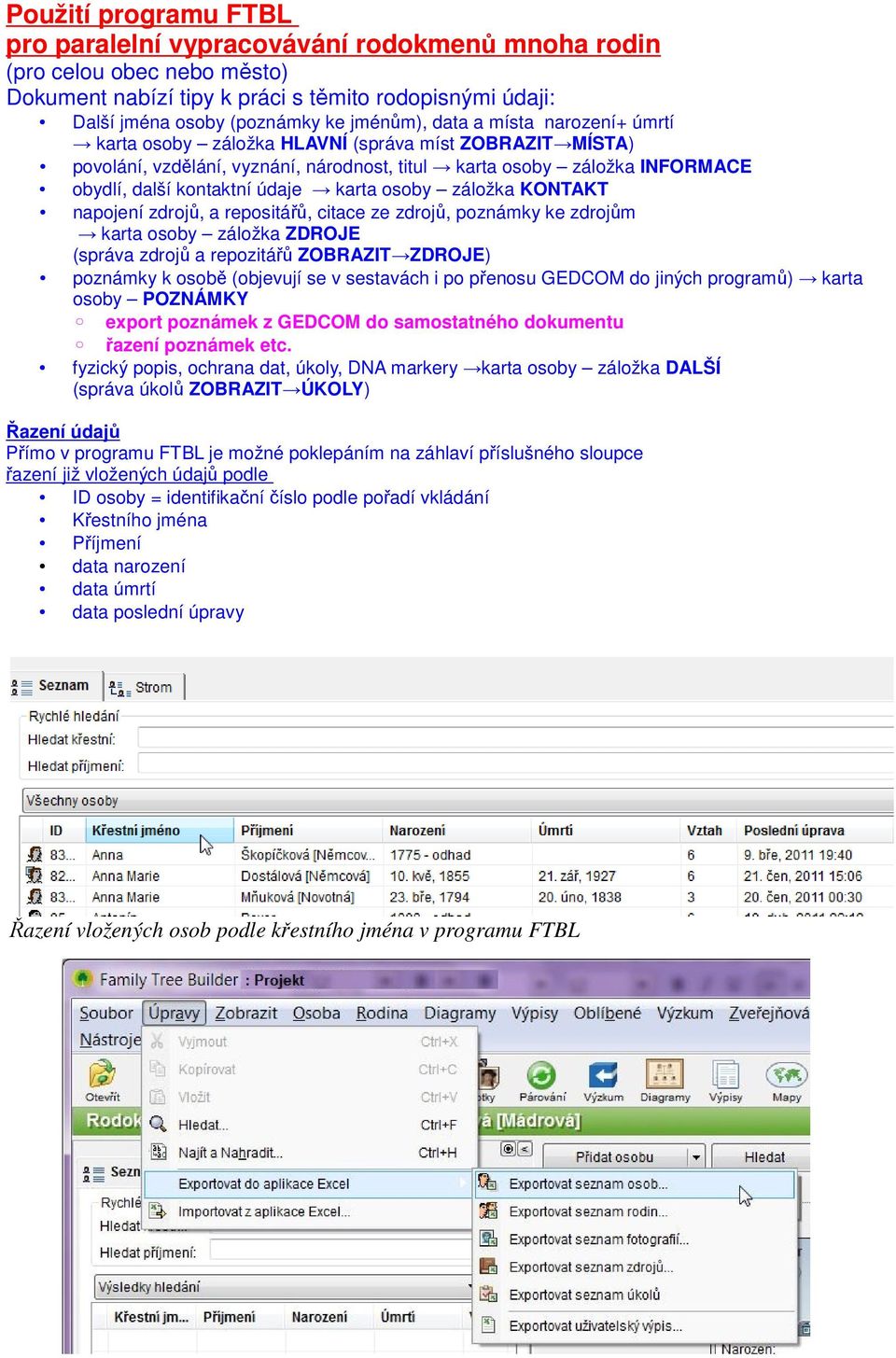
Task: Sort by Křestní jméno column header
Action: pyautogui.click(x=160, y=831)
